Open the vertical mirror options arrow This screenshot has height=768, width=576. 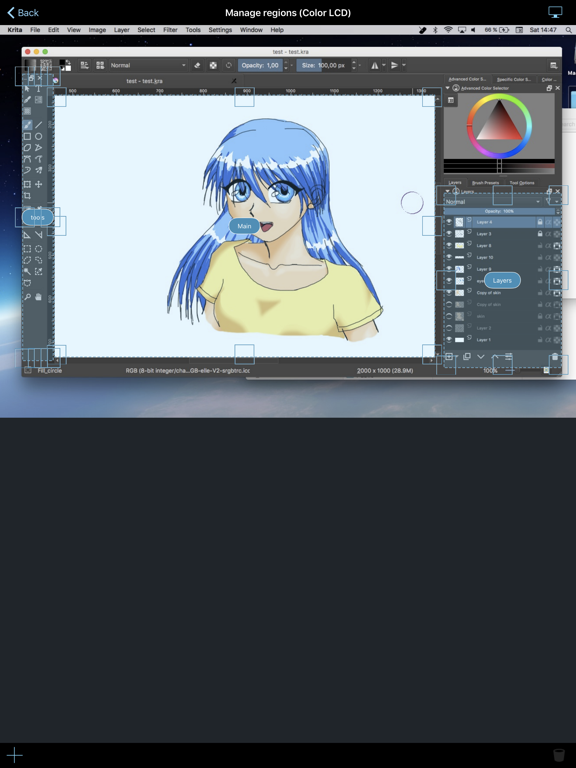coord(404,65)
